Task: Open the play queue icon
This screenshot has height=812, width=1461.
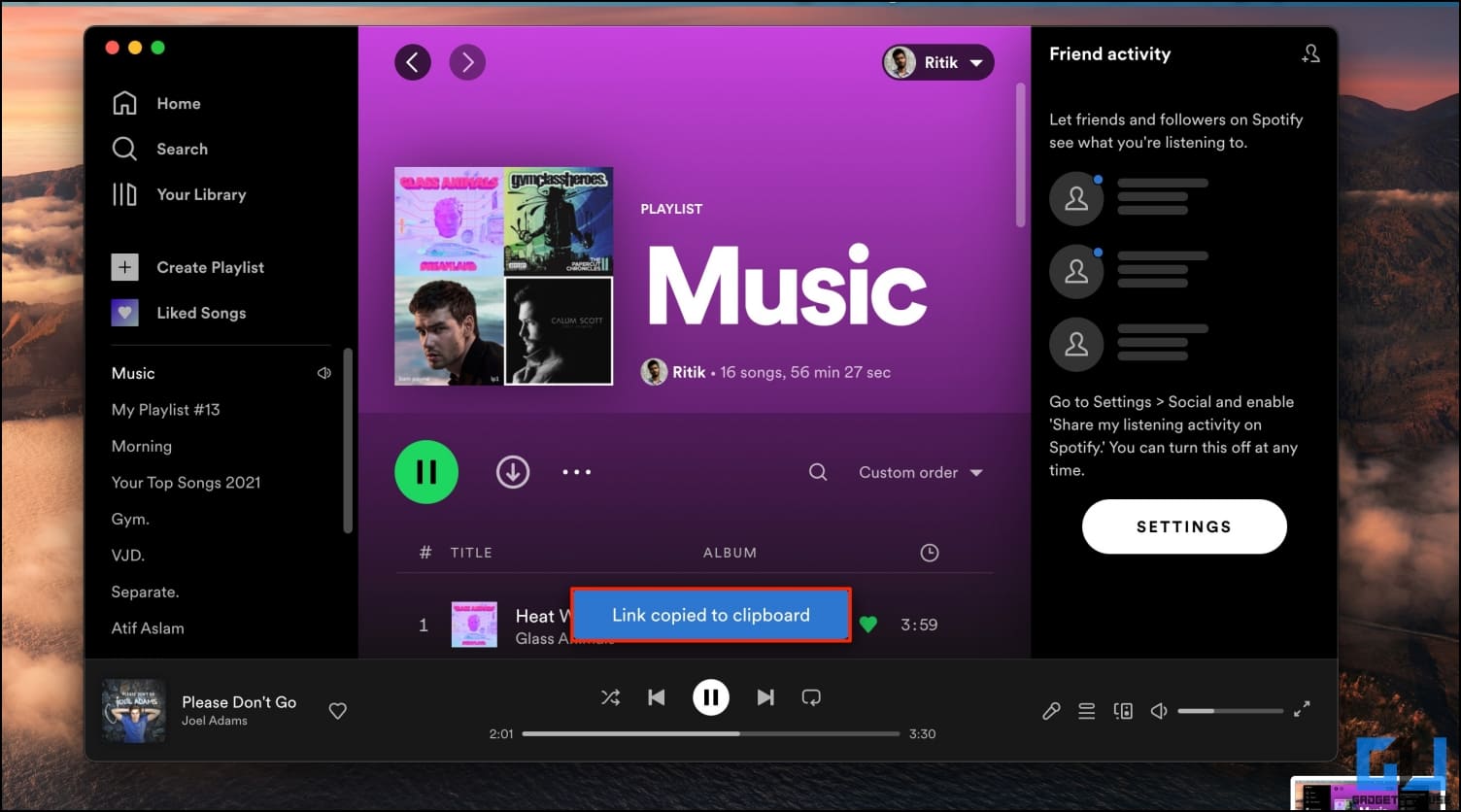Action: point(1087,711)
